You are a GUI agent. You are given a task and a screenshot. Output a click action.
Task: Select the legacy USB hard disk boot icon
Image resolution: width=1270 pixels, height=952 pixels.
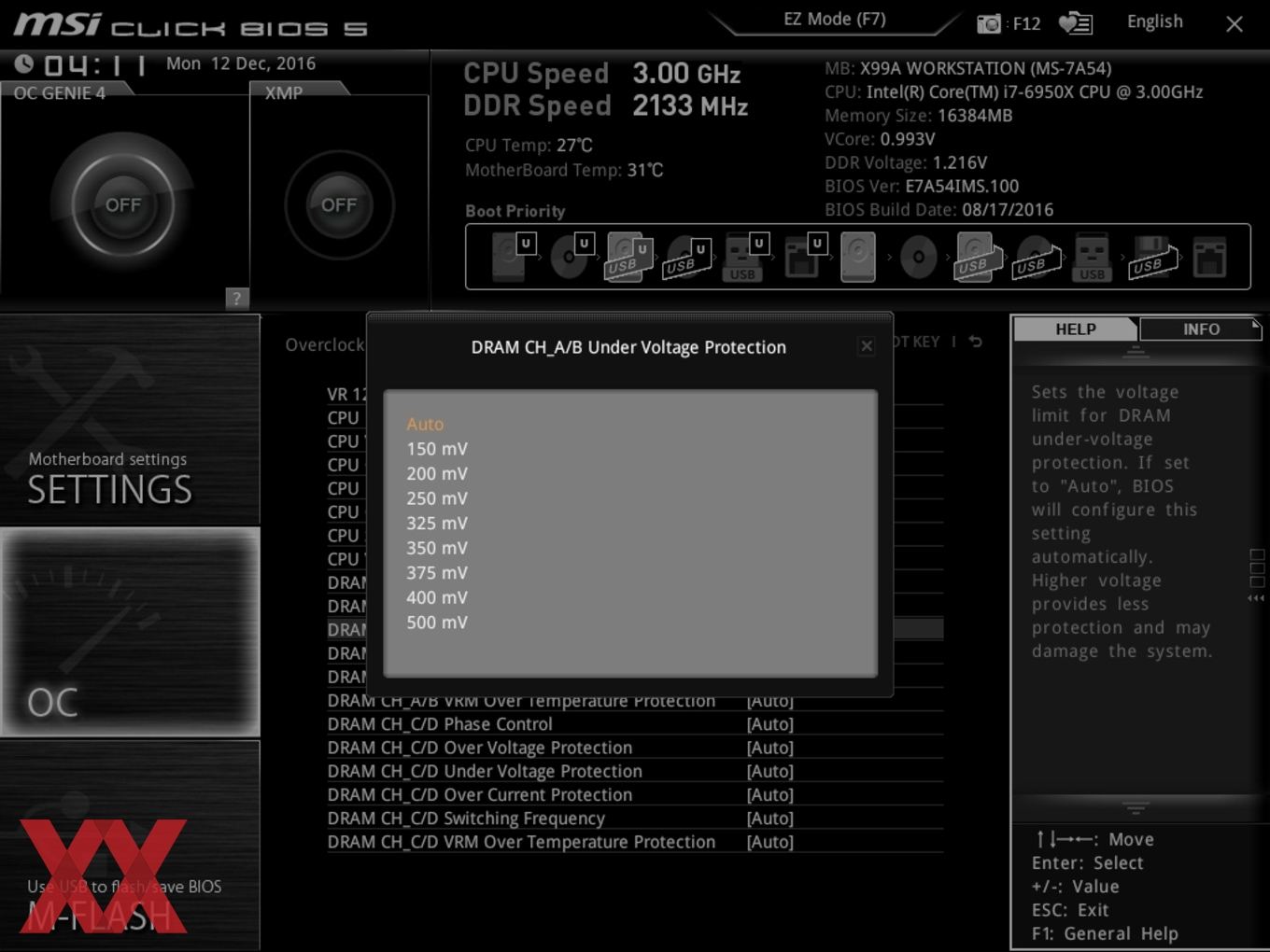pyautogui.click(x=977, y=257)
